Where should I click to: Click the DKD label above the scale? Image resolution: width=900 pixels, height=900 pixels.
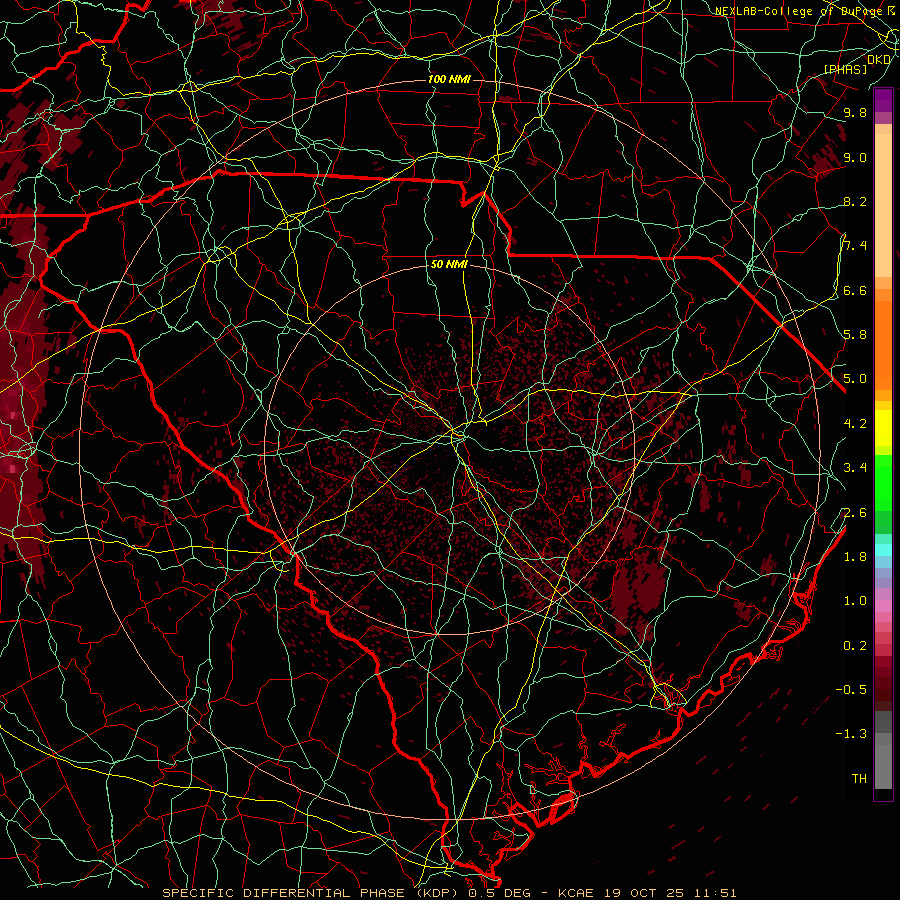(879, 60)
